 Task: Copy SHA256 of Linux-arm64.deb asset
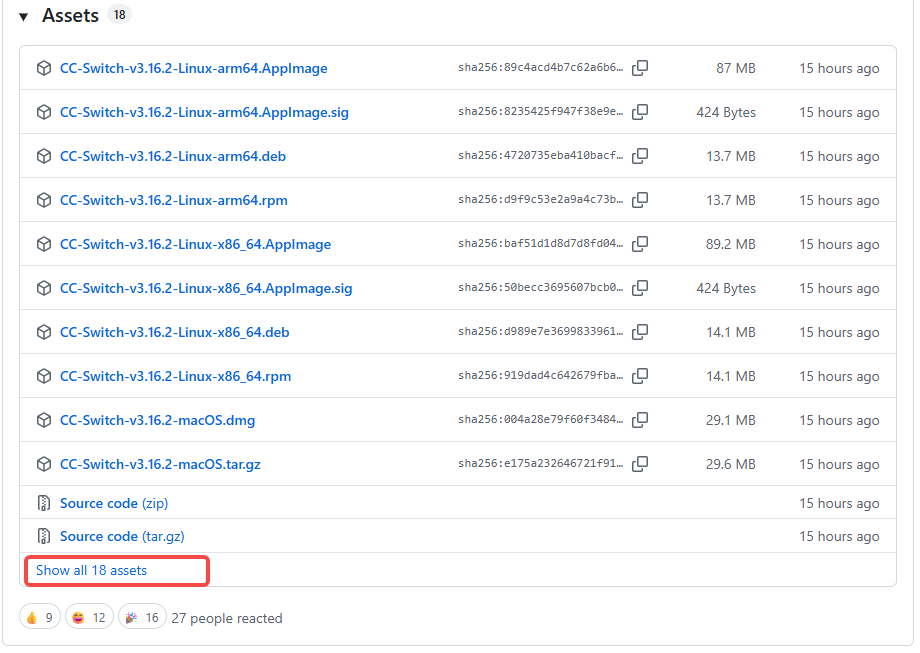(640, 156)
